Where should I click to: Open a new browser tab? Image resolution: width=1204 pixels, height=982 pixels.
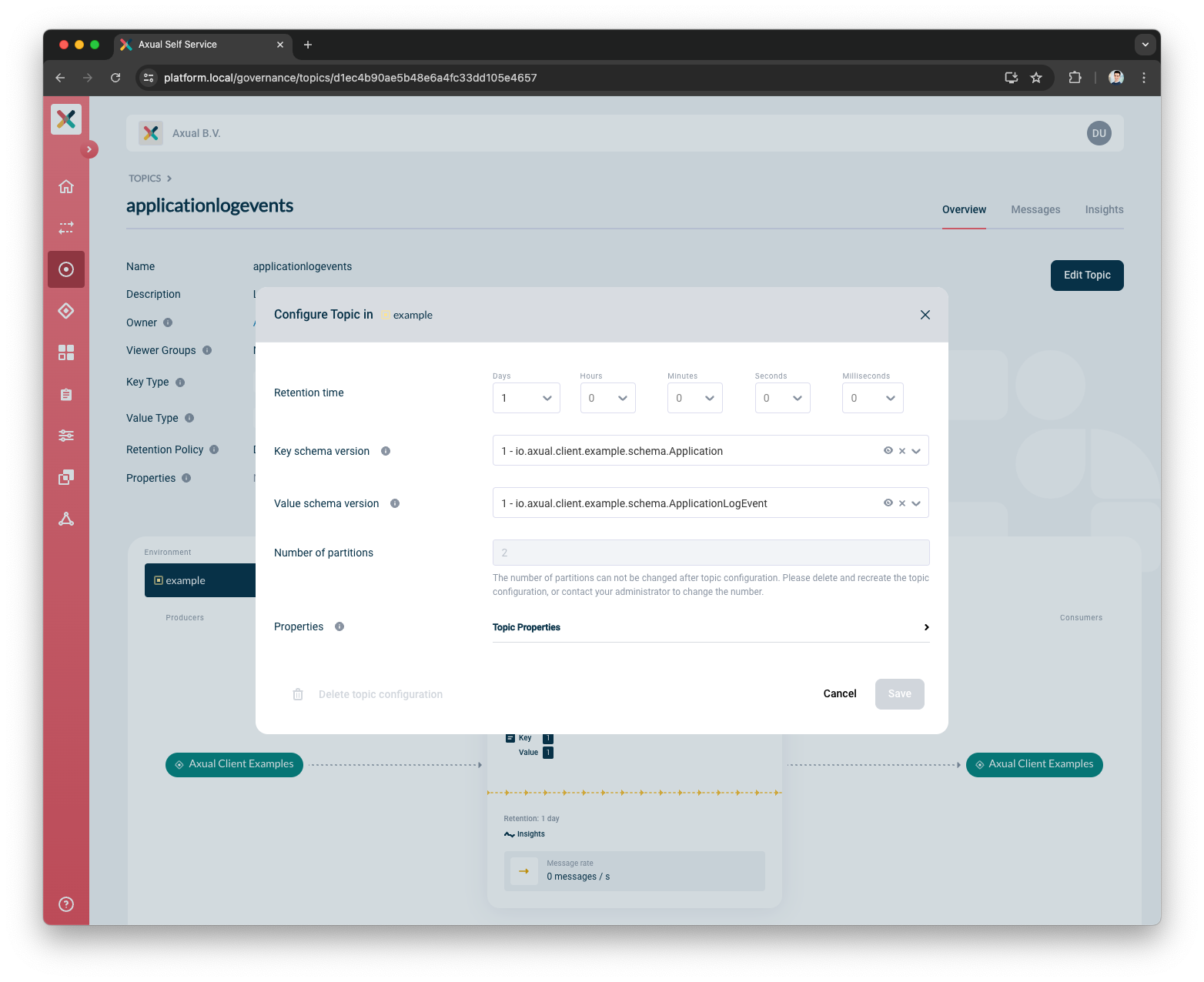point(308,45)
